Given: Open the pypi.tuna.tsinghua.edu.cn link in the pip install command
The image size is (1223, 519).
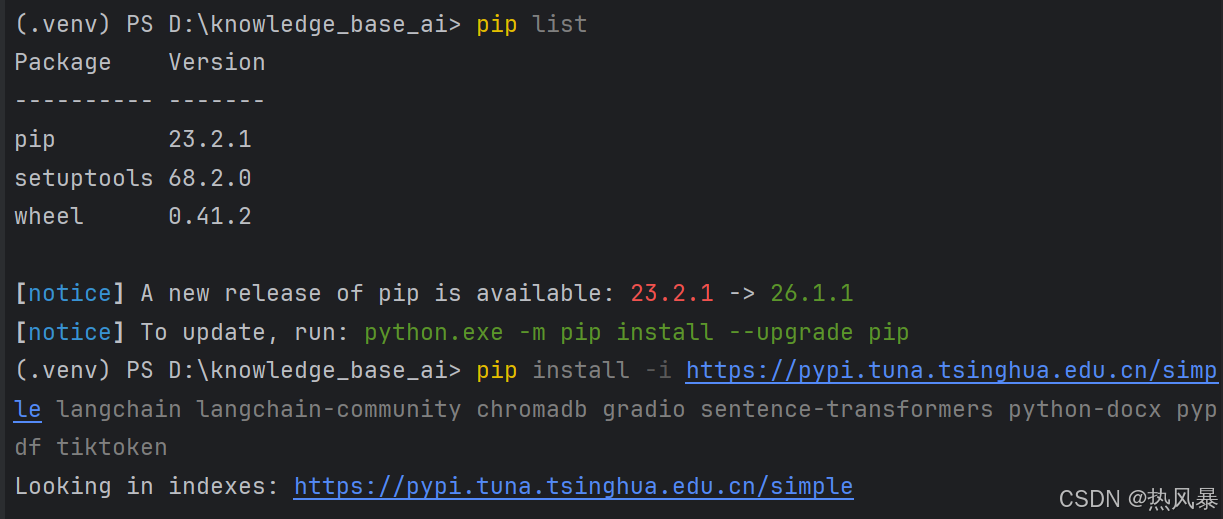Looking at the screenshot, I should coord(951,371).
